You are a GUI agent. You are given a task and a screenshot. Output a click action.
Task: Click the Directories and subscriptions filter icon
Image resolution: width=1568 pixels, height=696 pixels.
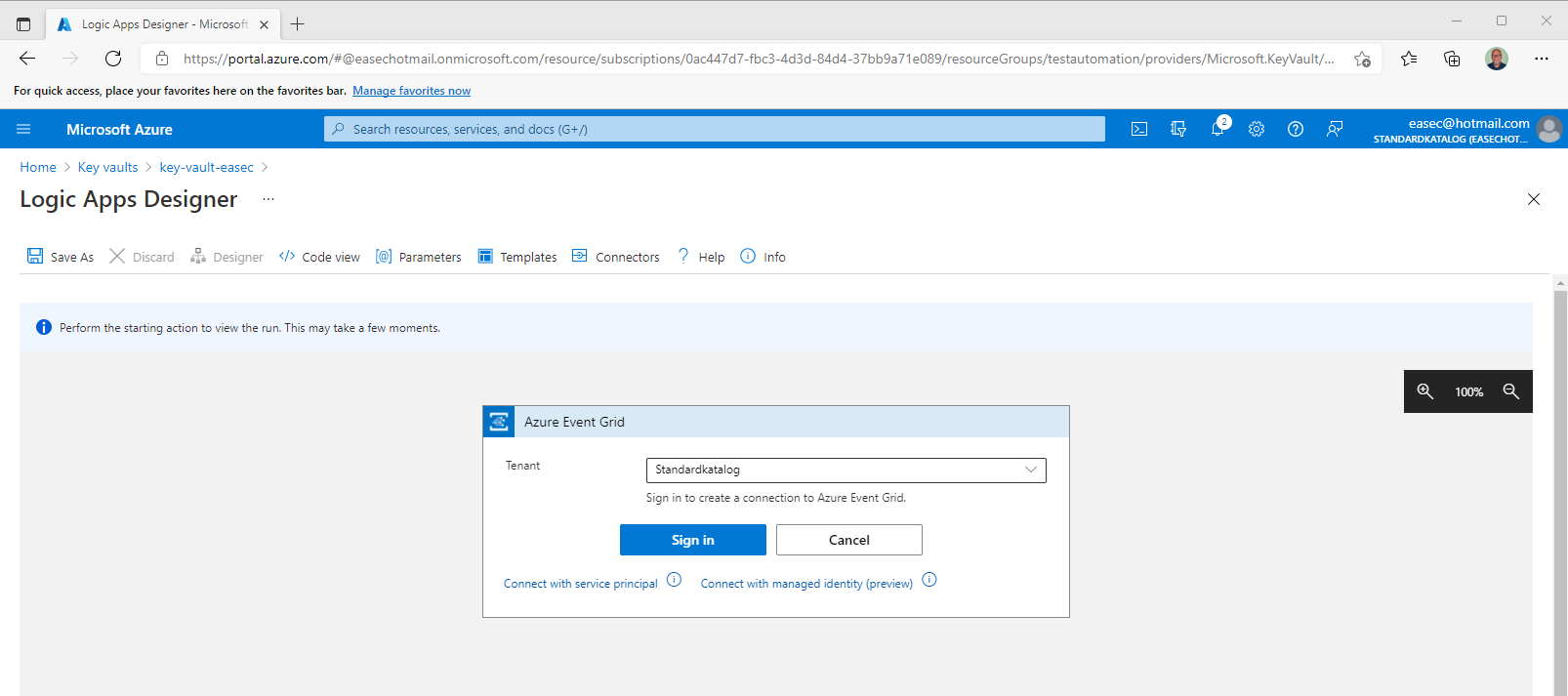(x=1178, y=129)
